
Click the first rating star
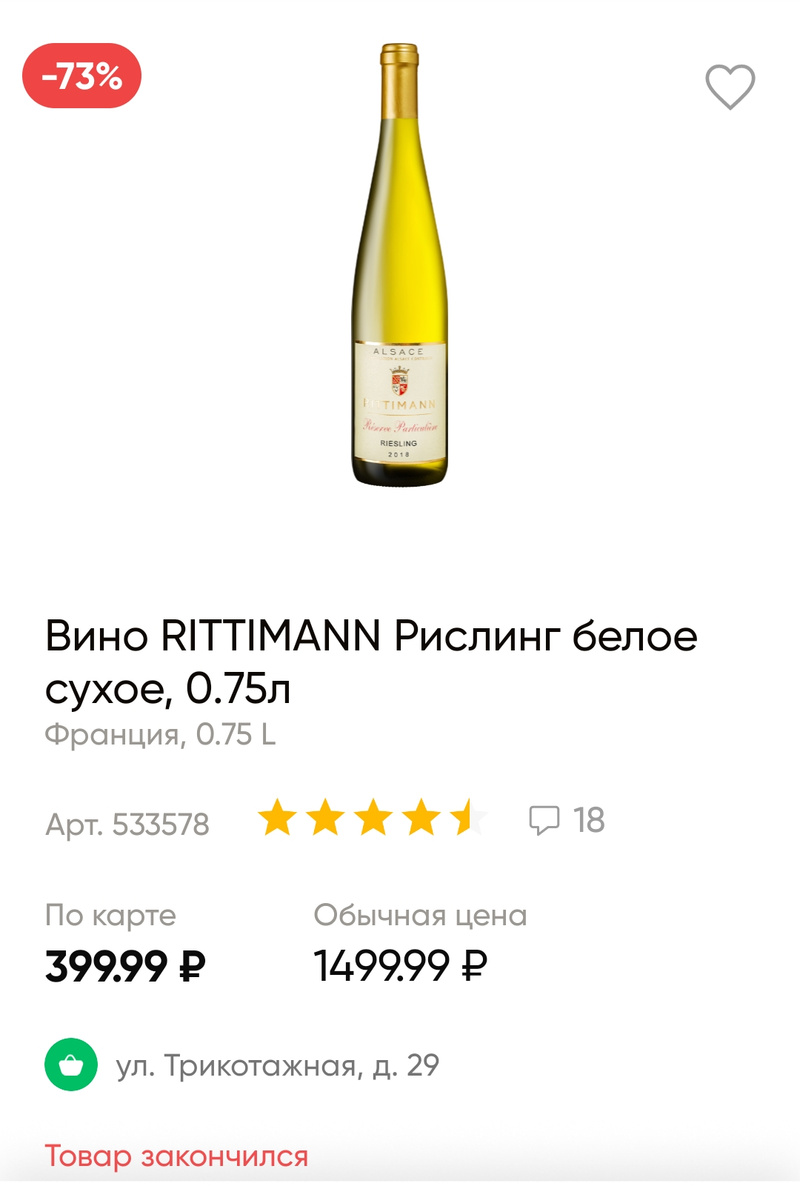tap(277, 820)
